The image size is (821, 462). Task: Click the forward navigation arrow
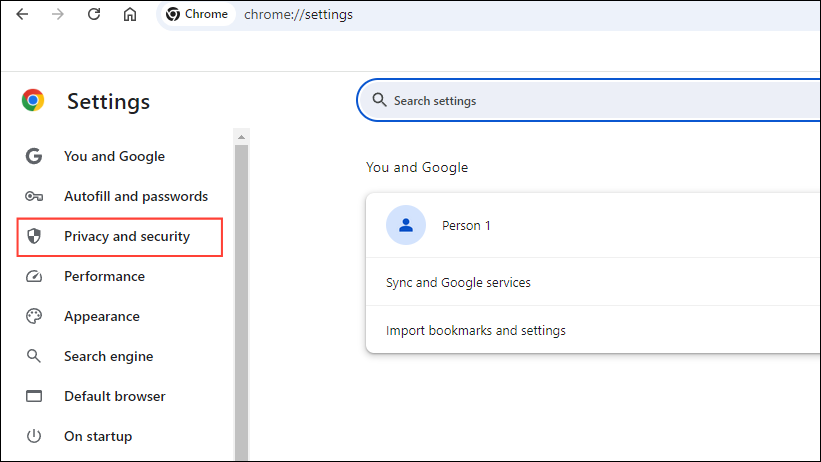(x=58, y=14)
